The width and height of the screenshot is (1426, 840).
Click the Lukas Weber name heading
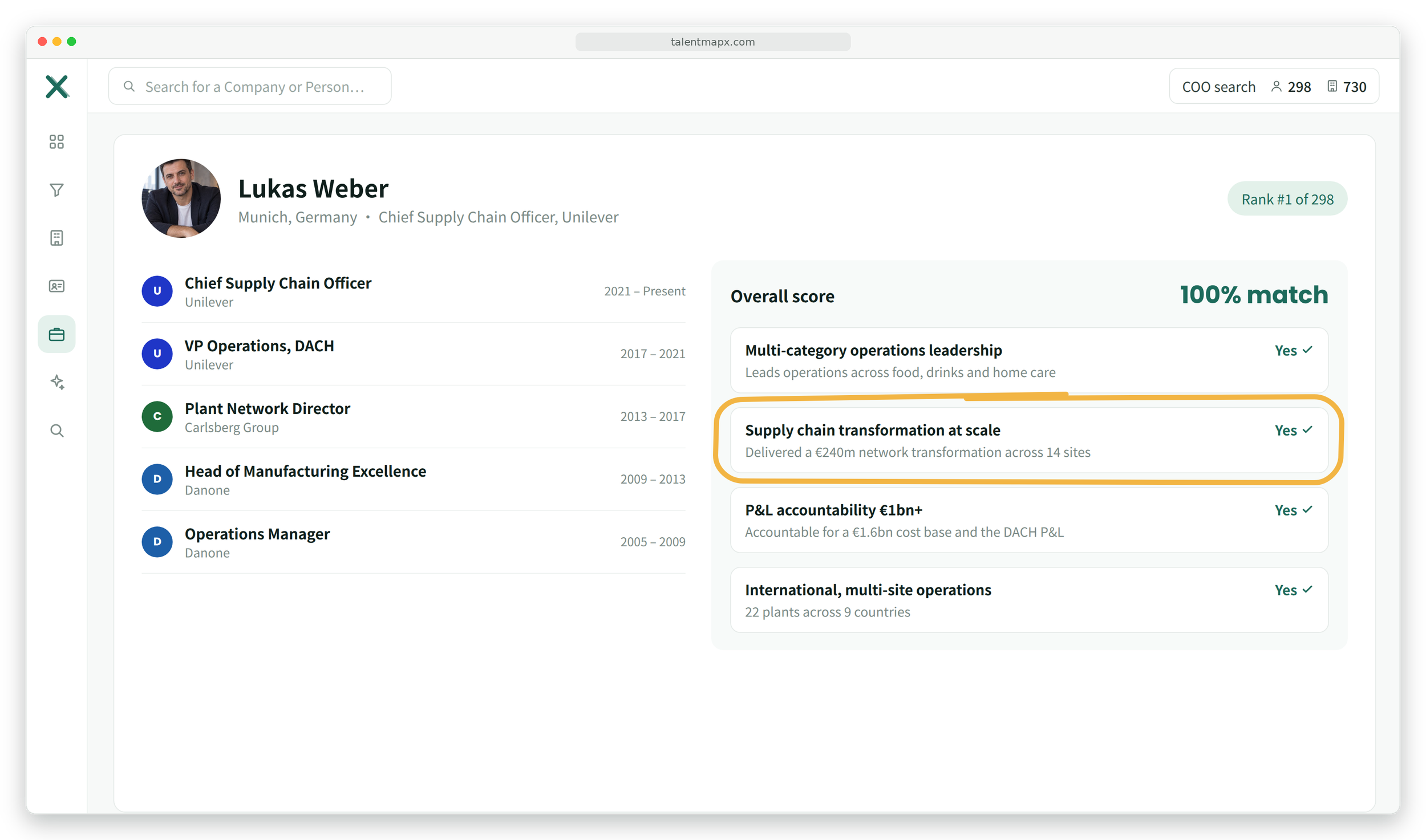[313, 189]
